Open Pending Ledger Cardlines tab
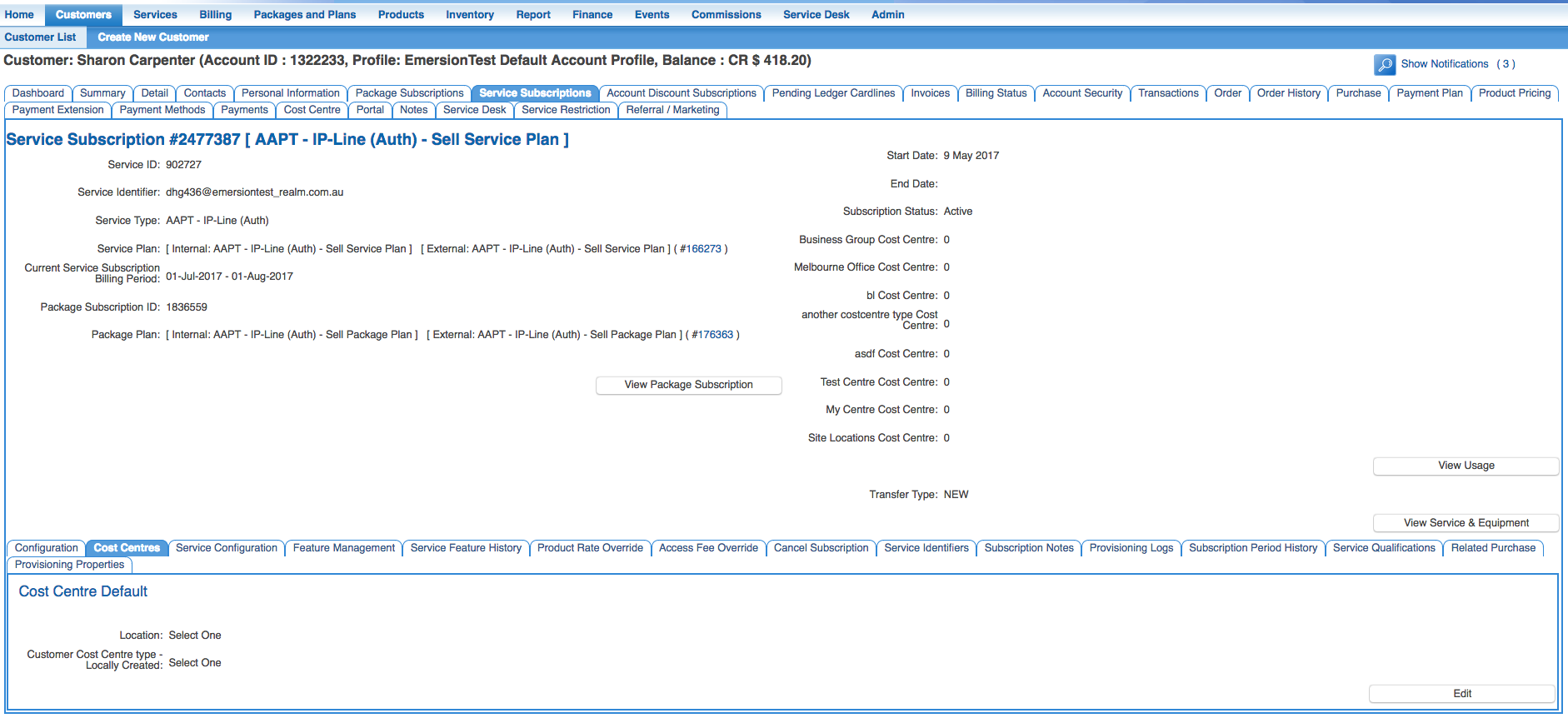1568x718 pixels. (833, 93)
